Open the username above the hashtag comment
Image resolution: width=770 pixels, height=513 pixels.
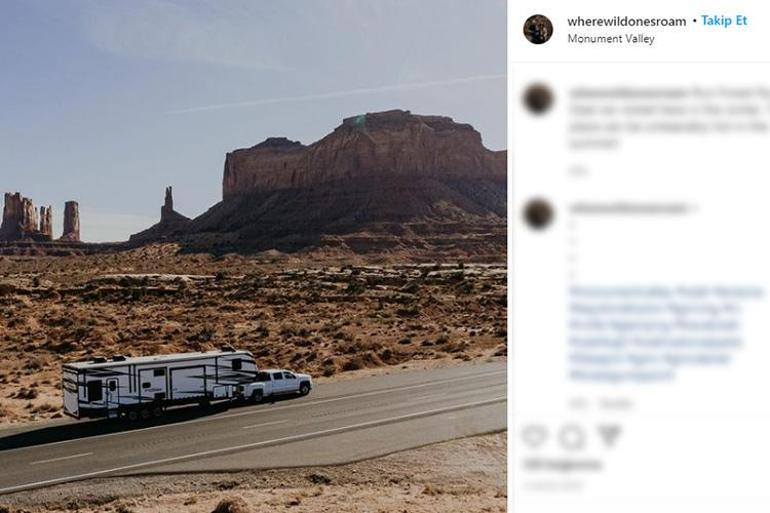tap(628, 209)
